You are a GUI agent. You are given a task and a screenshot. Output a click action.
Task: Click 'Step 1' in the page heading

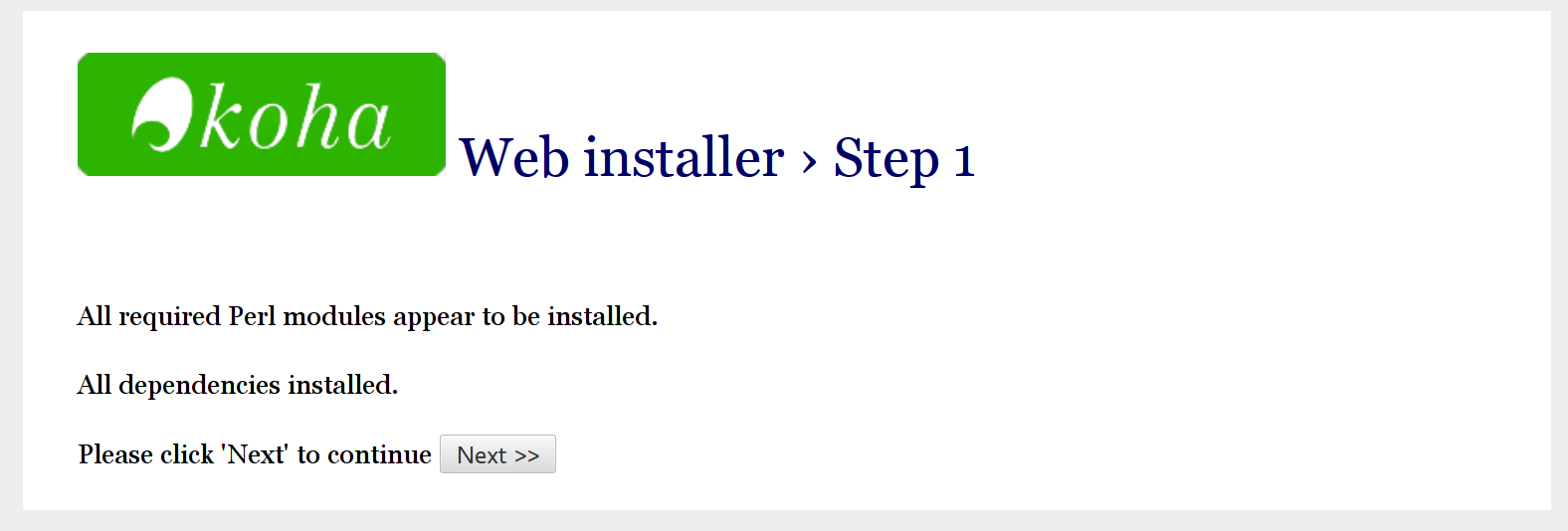(903, 157)
